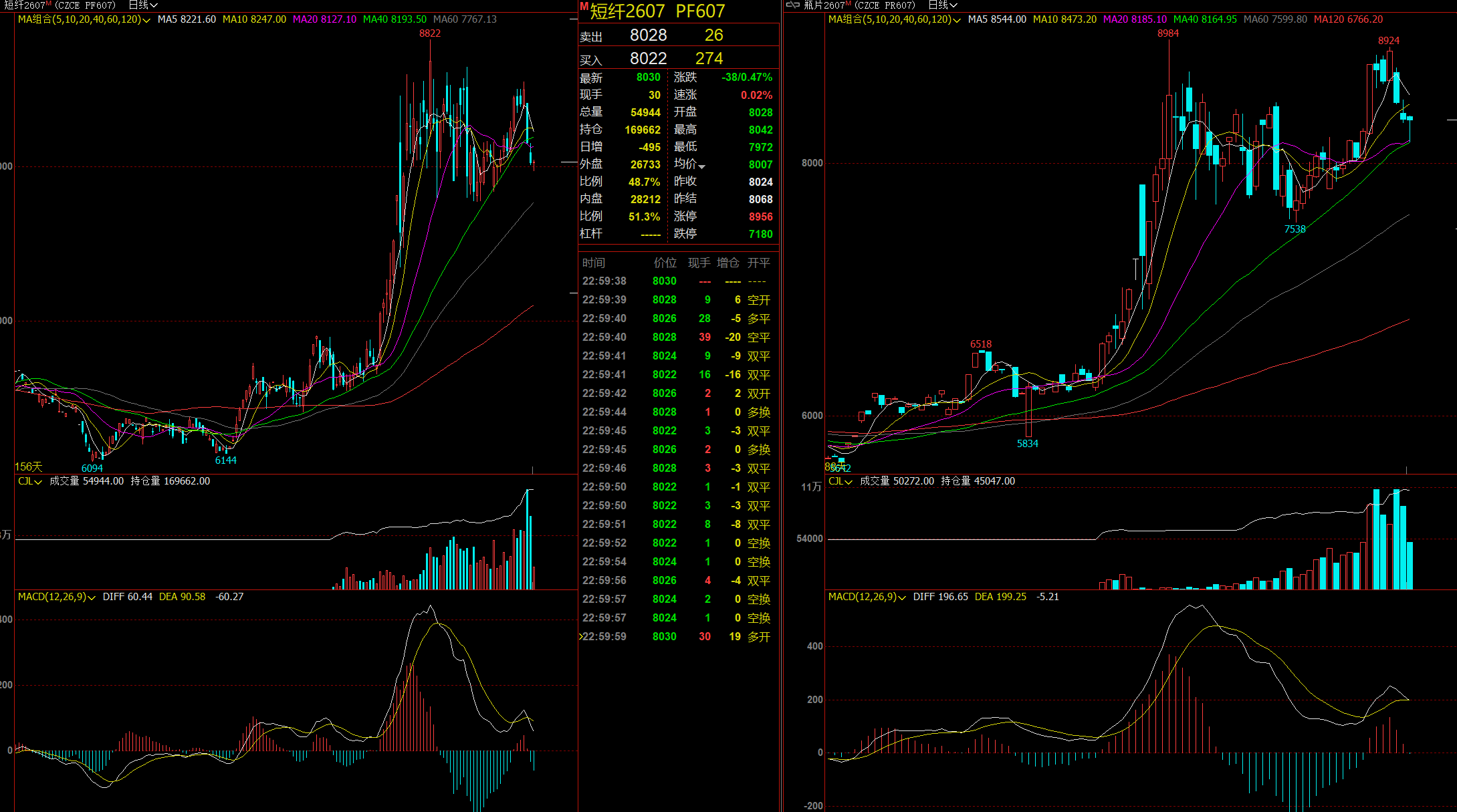Image resolution: width=1457 pixels, height=812 pixels.
Task: Click the 最低 value 7972
Action: tap(760, 148)
